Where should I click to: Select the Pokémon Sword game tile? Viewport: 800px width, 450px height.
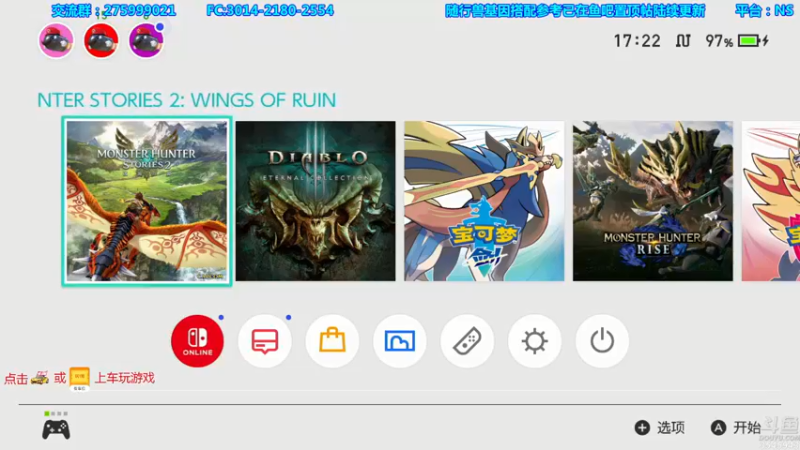point(484,201)
